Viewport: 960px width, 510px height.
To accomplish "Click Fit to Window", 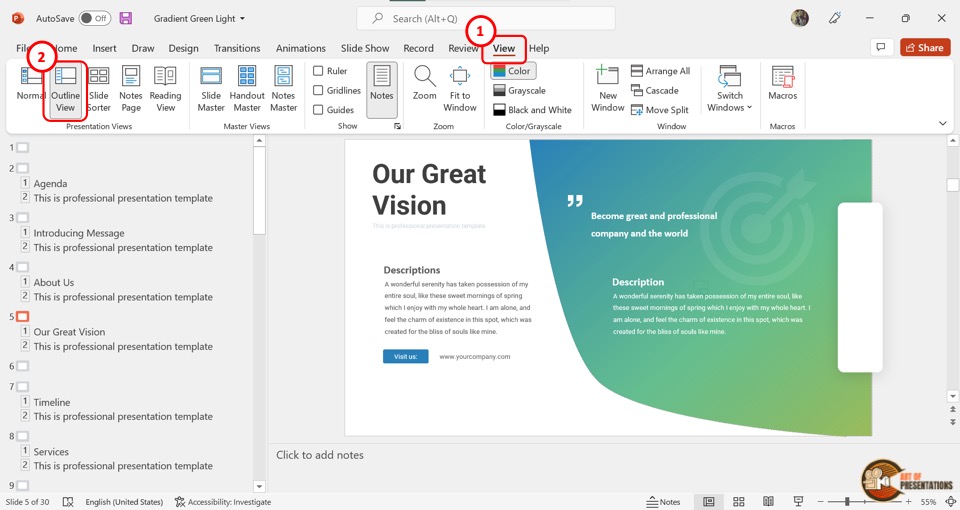I will click(460, 89).
